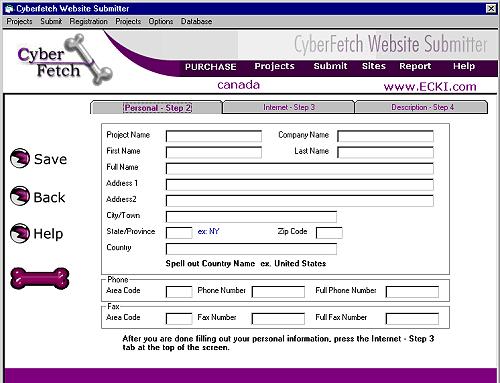Click the 'ex: NY' hint text
This screenshot has width=500, height=383.
tap(208, 231)
